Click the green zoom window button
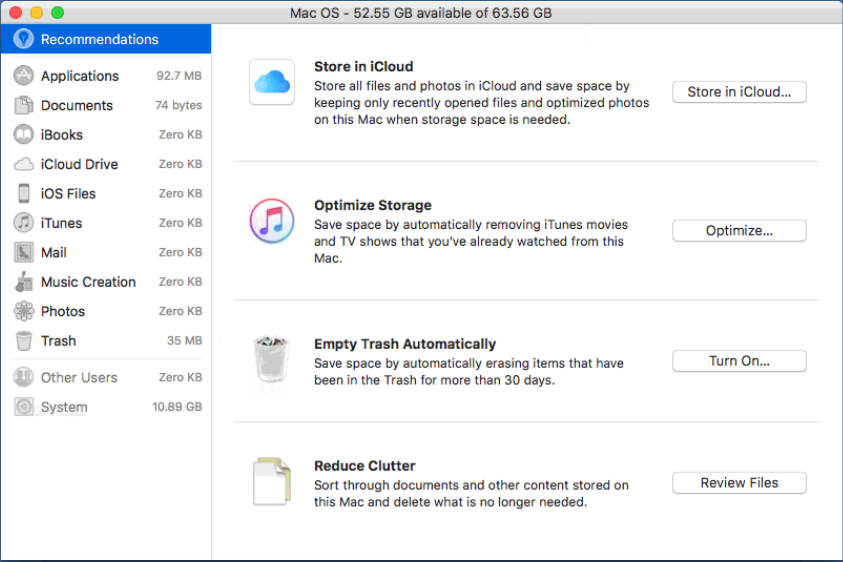This screenshot has width=843, height=562. [x=58, y=12]
